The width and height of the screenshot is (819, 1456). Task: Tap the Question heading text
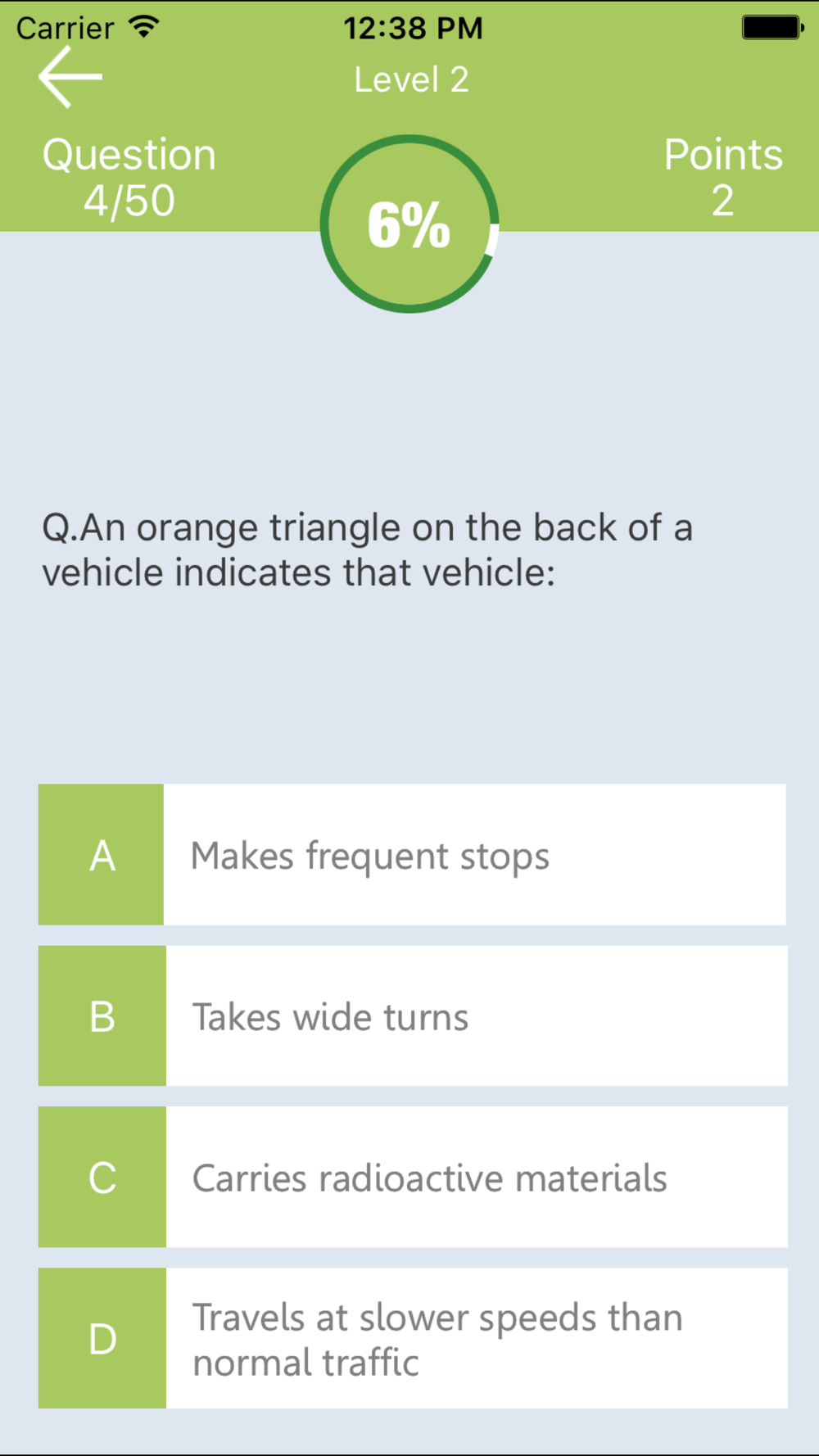point(129,155)
